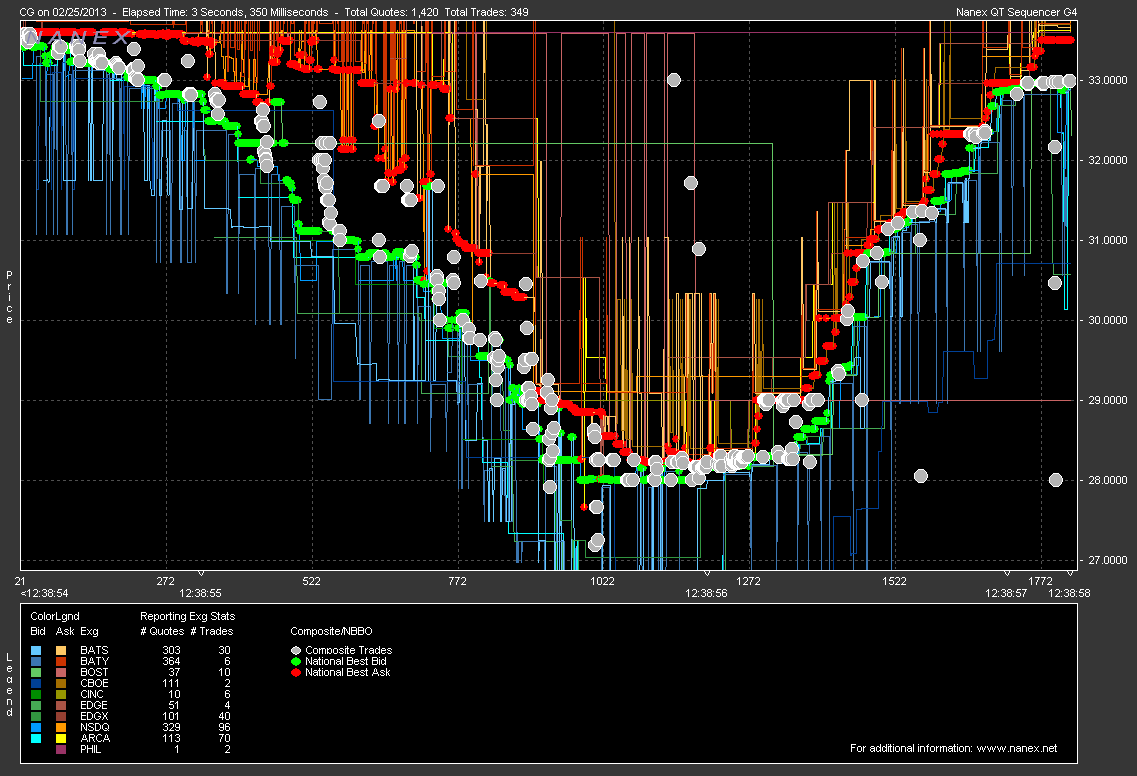The height and width of the screenshot is (776, 1137).
Task: Click the EDGE exchange name in legend
Action: coord(94,705)
